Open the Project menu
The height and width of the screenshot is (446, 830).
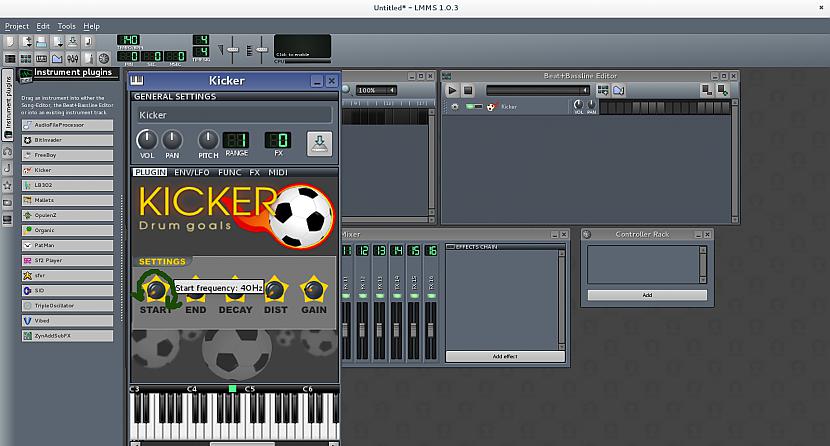(16, 26)
